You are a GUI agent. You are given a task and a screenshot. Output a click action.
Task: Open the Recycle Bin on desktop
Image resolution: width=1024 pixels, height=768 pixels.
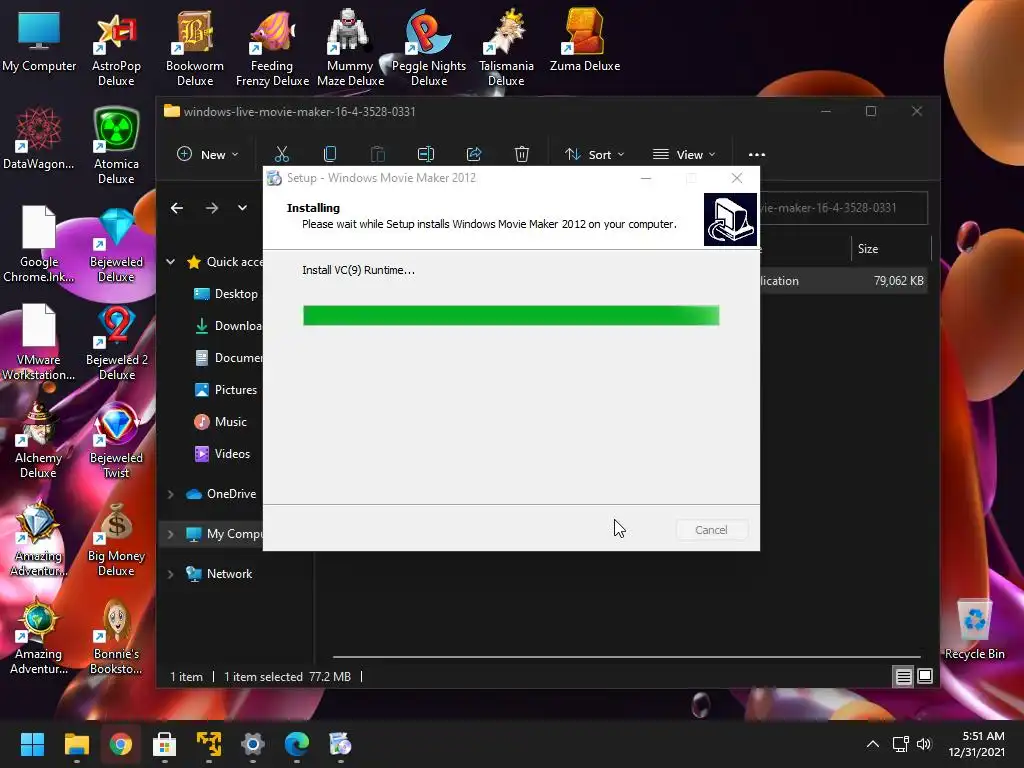pyautogui.click(x=974, y=628)
